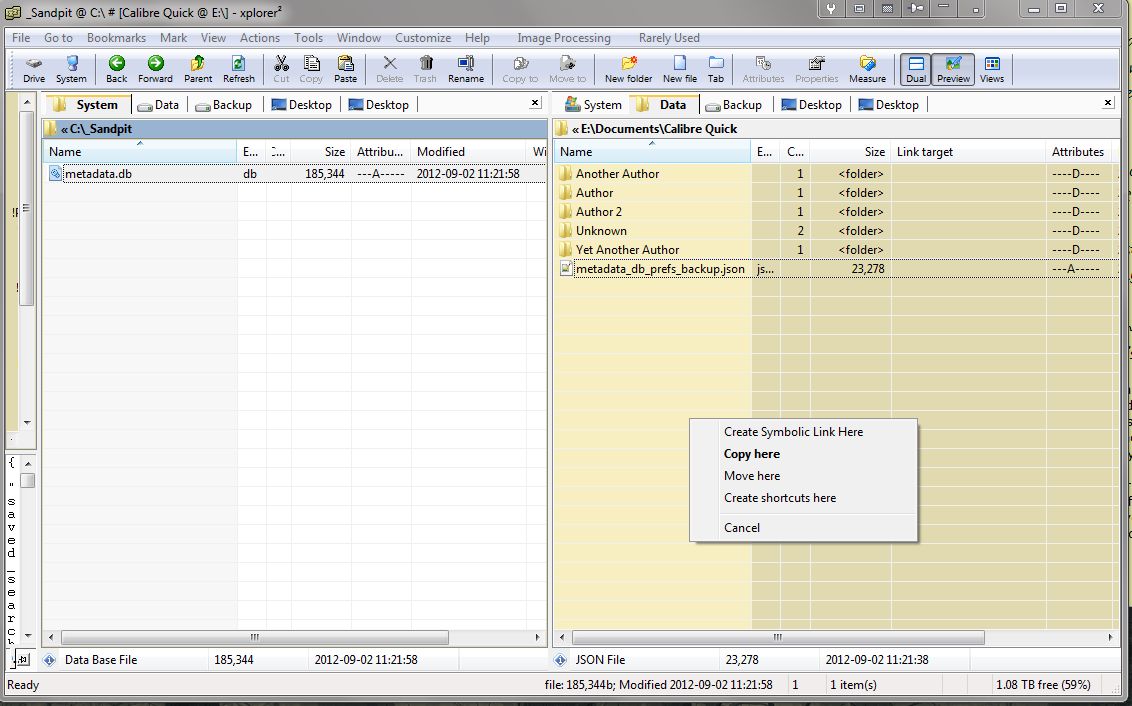Click the E:\Documents\Calibre Quick path bar
1132x706 pixels.
click(837, 129)
